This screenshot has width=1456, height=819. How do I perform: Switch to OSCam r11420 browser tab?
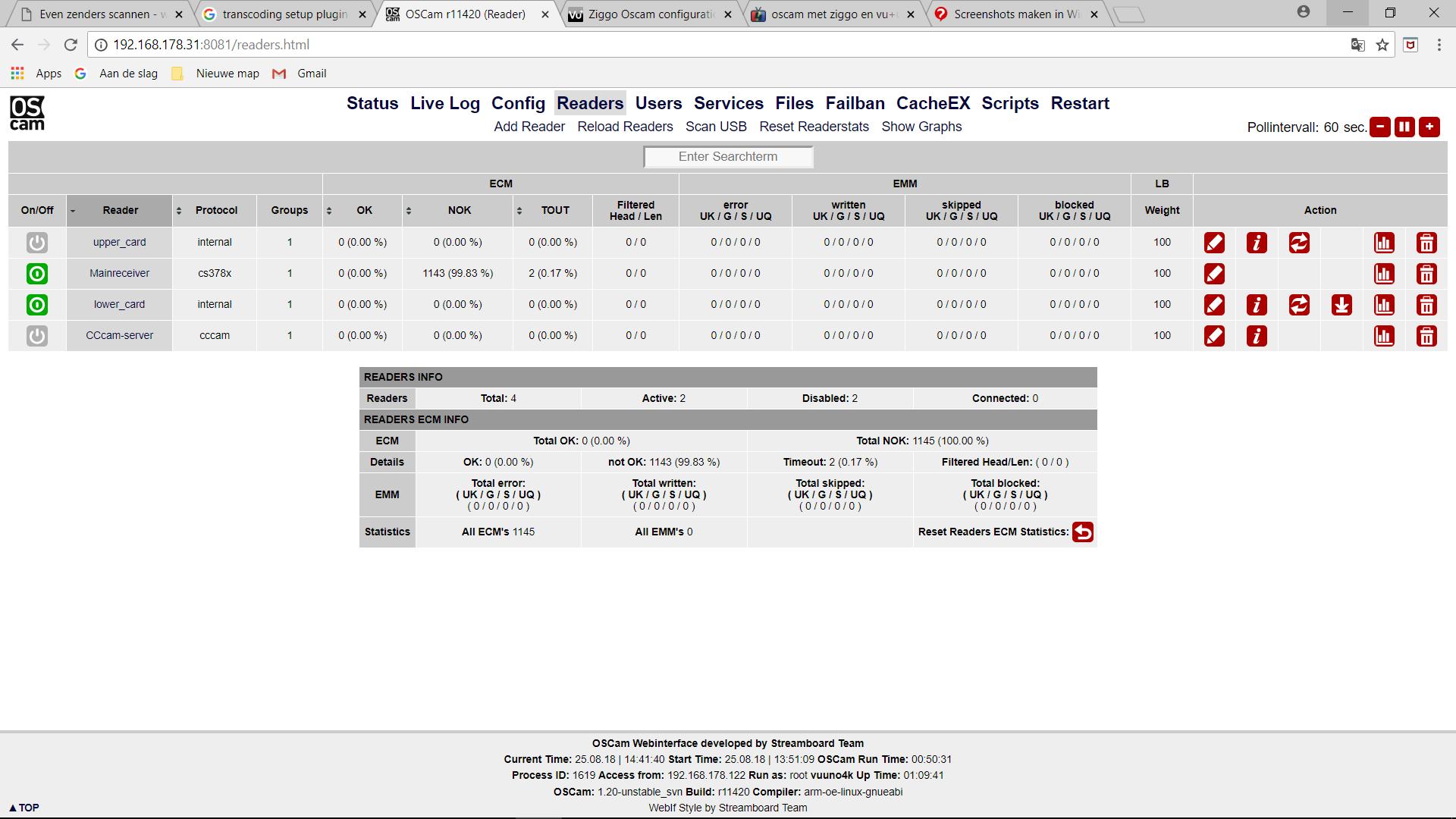465,14
